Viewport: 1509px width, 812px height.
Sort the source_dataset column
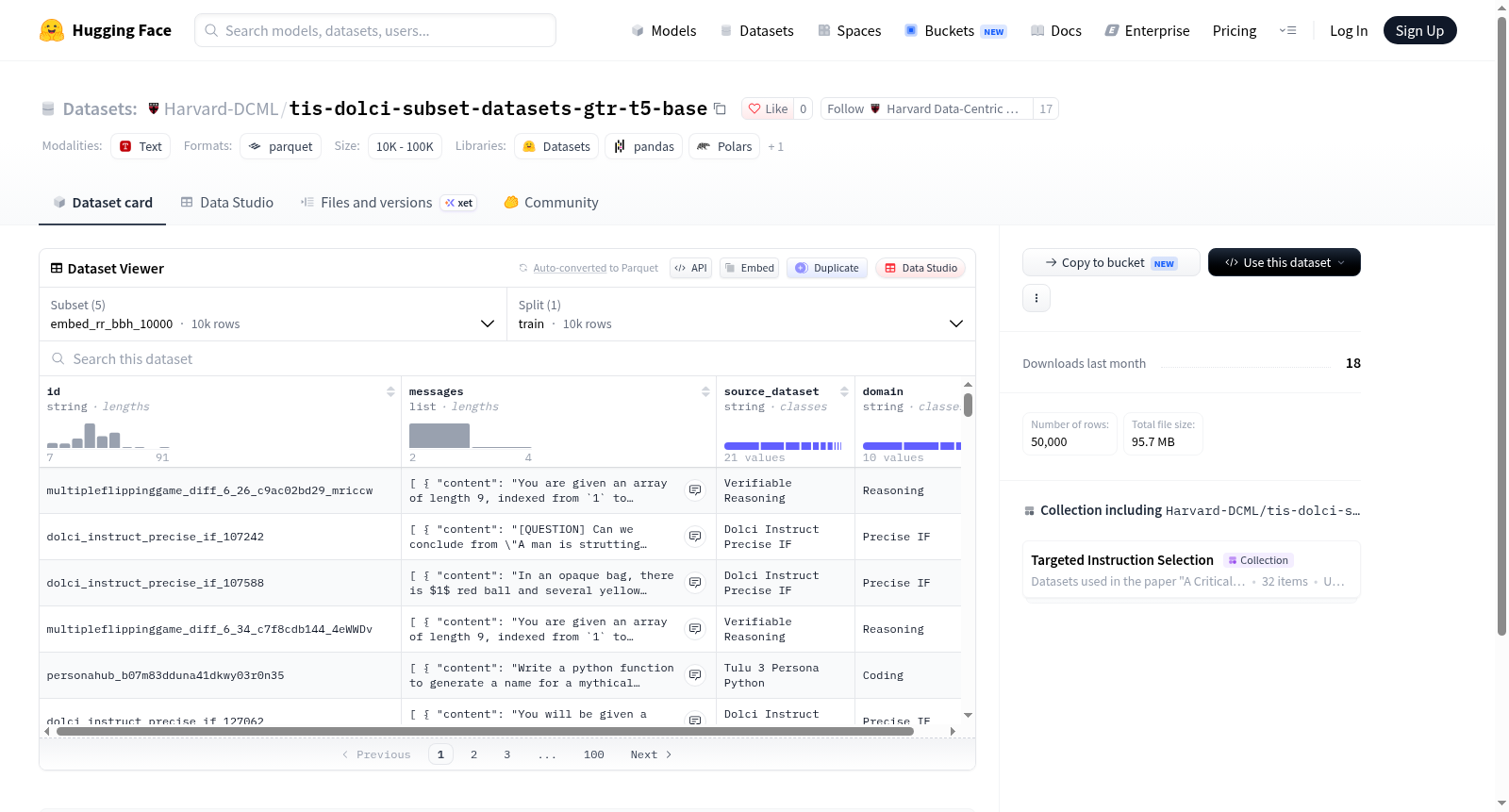point(844,391)
